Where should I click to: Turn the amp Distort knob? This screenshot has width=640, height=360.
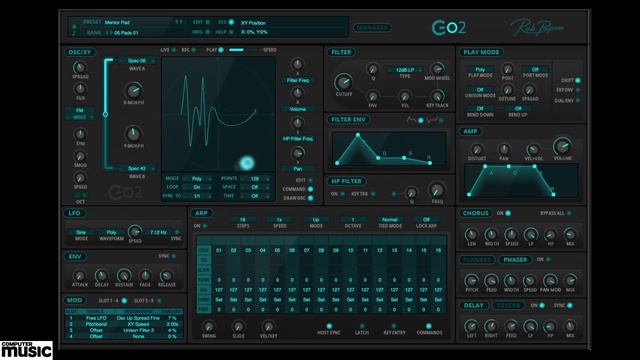coord(477,150)
